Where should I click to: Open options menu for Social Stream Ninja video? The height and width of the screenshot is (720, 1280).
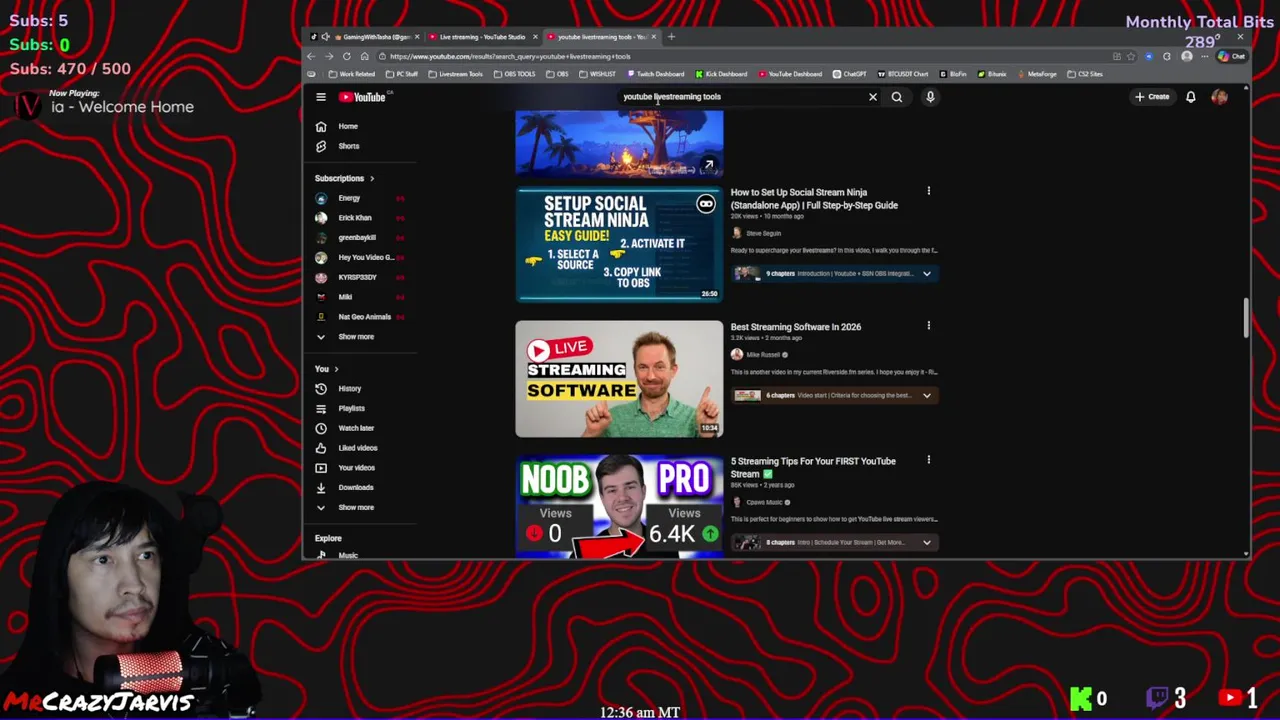click(928, 191)
